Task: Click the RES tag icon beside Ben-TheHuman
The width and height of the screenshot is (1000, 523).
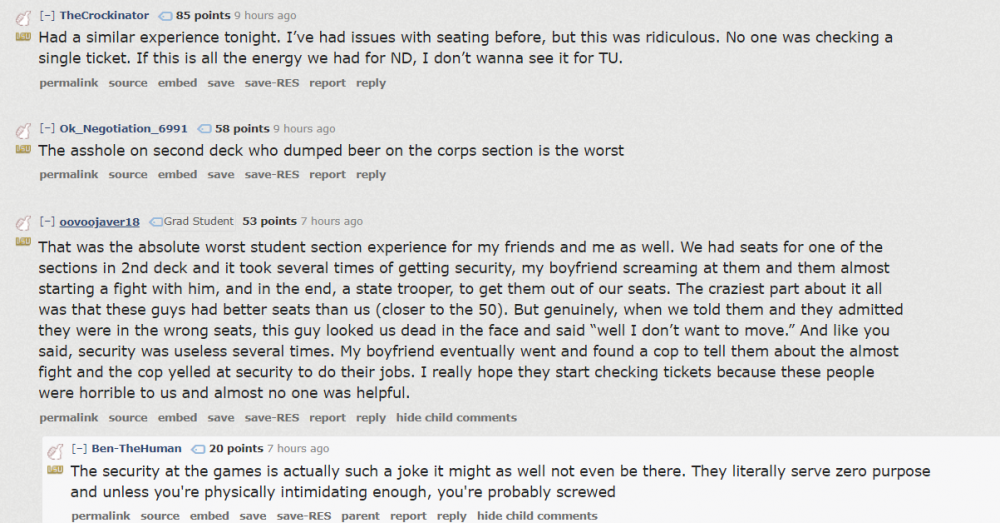Action: click(x=198, y=449)
